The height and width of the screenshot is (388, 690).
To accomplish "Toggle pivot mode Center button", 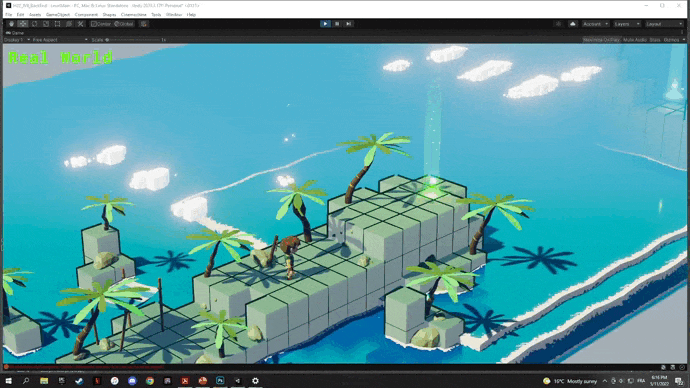I will point(101,24).
